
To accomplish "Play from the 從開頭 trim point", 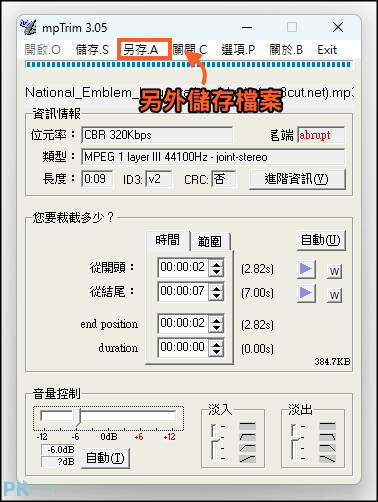I will point(306,269).
